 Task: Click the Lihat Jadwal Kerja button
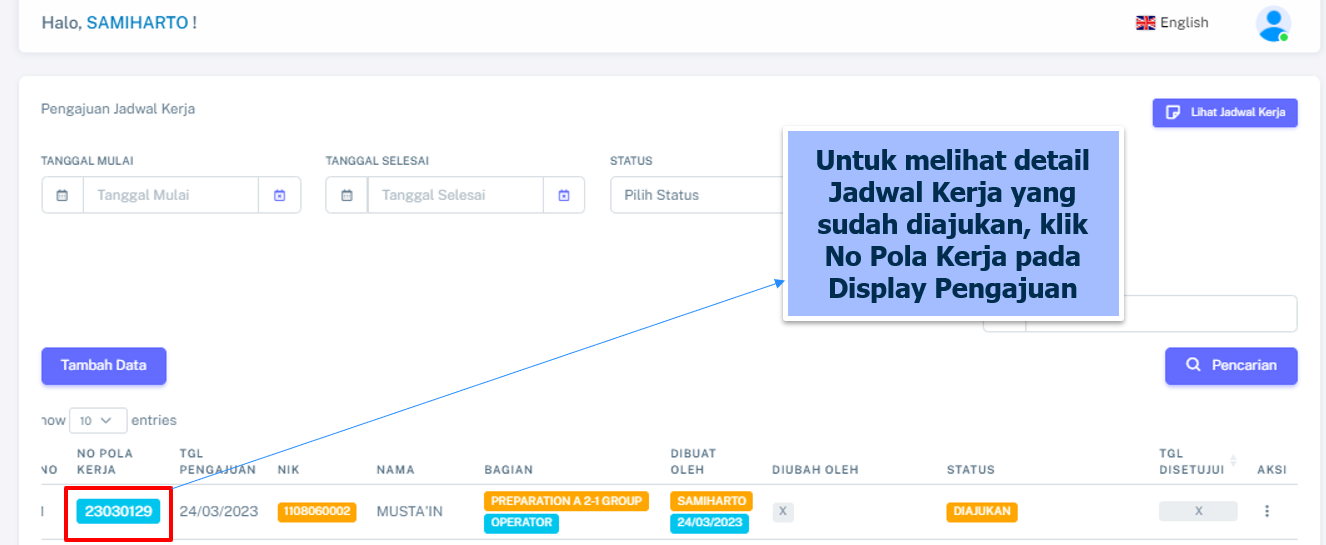pos(1225,112)
